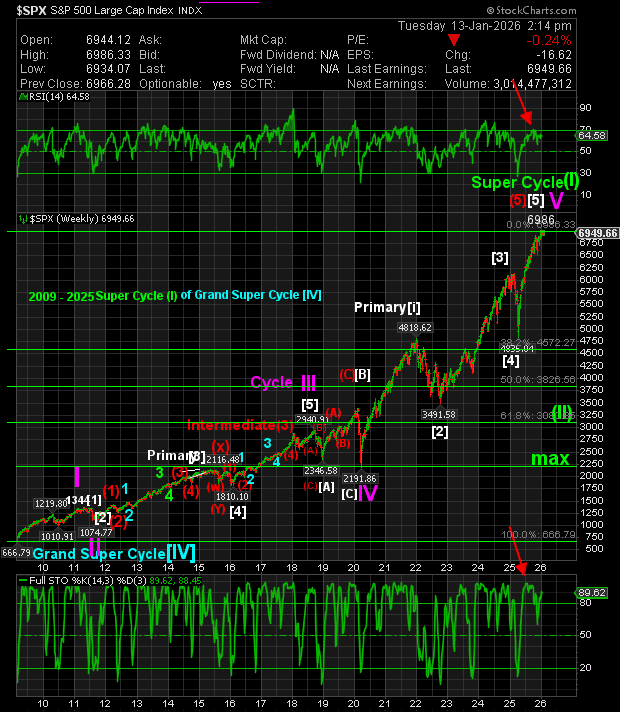This screenshot has width=620, height=712.
Task: Click the date 'Tuesday 13-Jan-2026 2:14 pm'
Action: [485, 26]
